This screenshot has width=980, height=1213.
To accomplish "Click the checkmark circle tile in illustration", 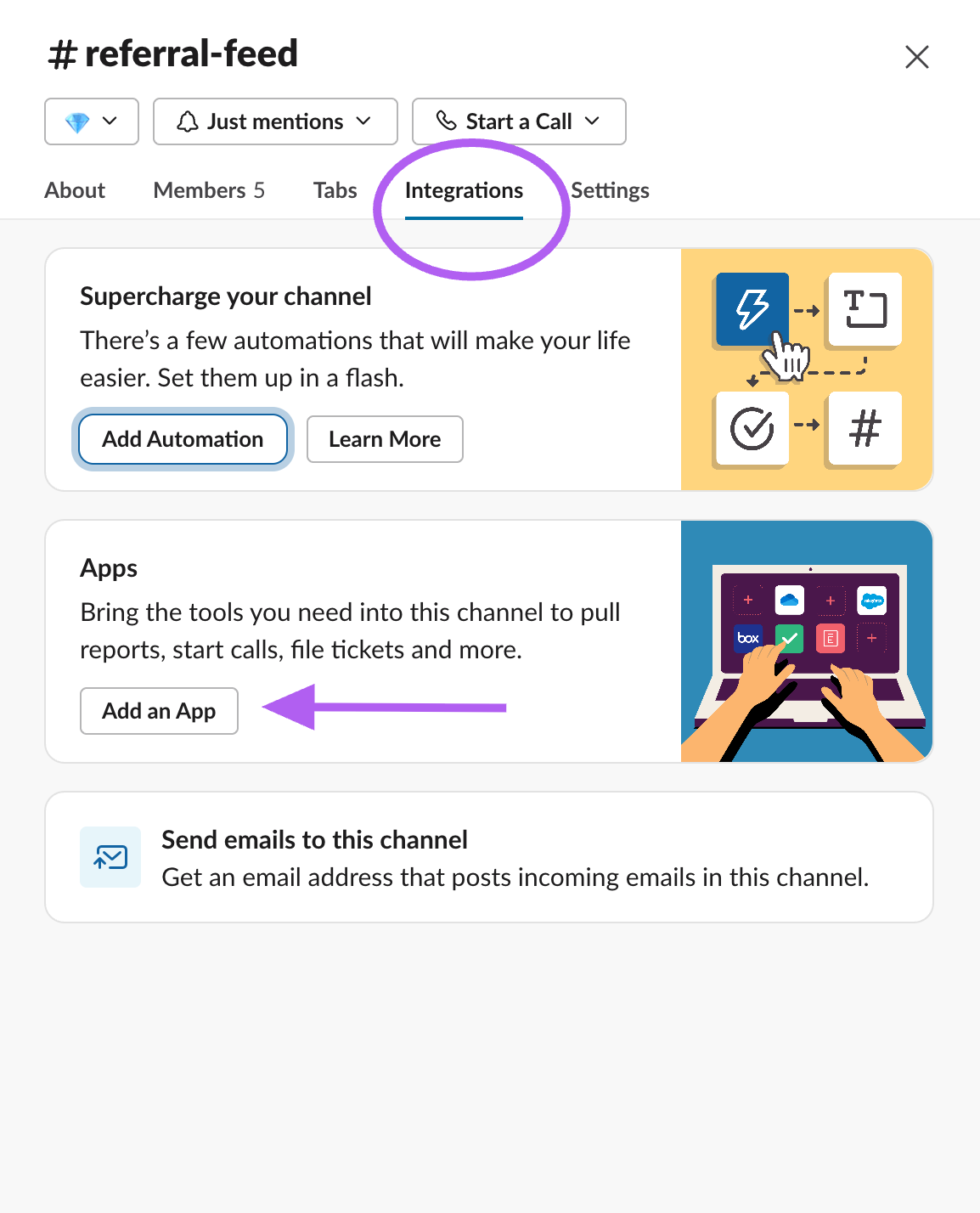I will pos(752,428).
